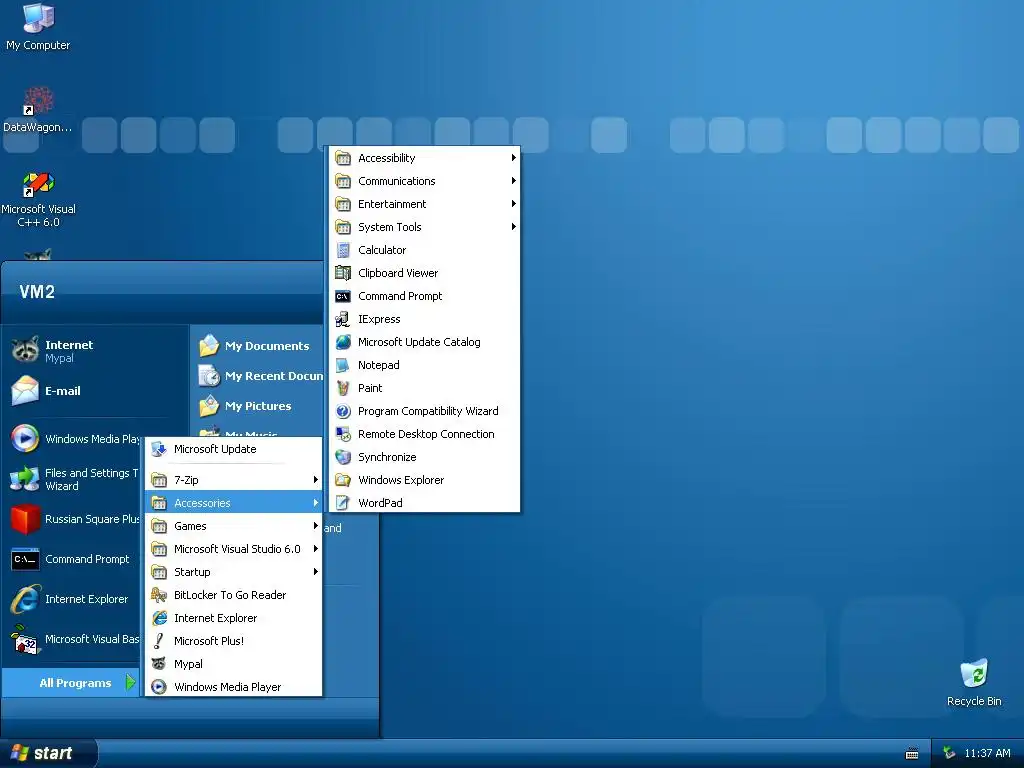Open Internet Mypal pinned start item

[96, 351]
